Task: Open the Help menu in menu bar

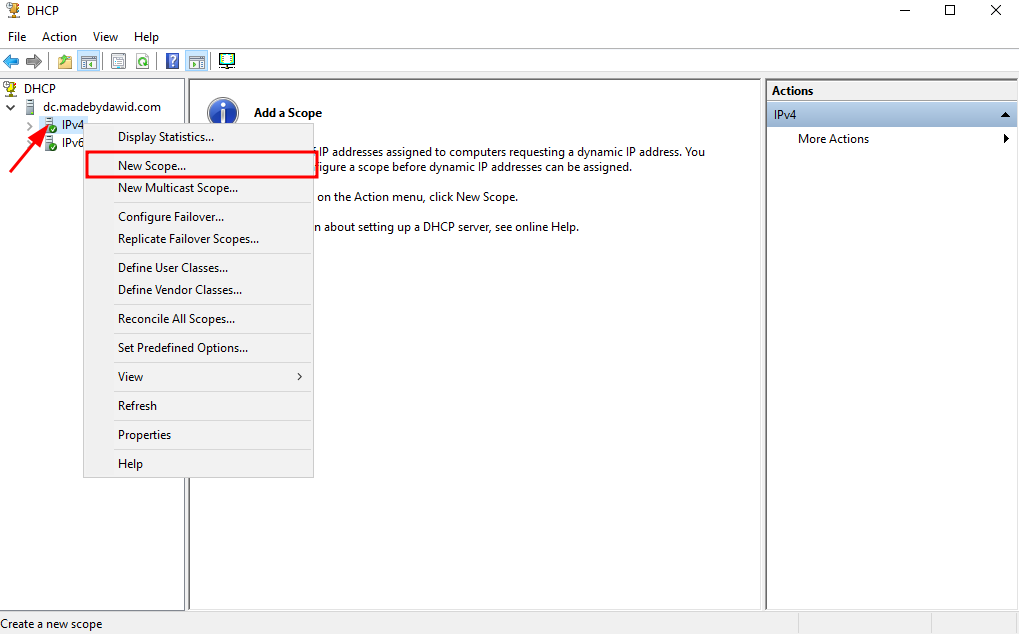Action: click(146, 37)
